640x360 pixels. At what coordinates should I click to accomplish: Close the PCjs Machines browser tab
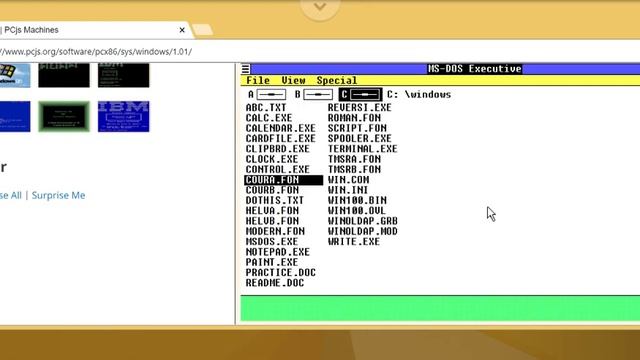(x=182, y=30)
